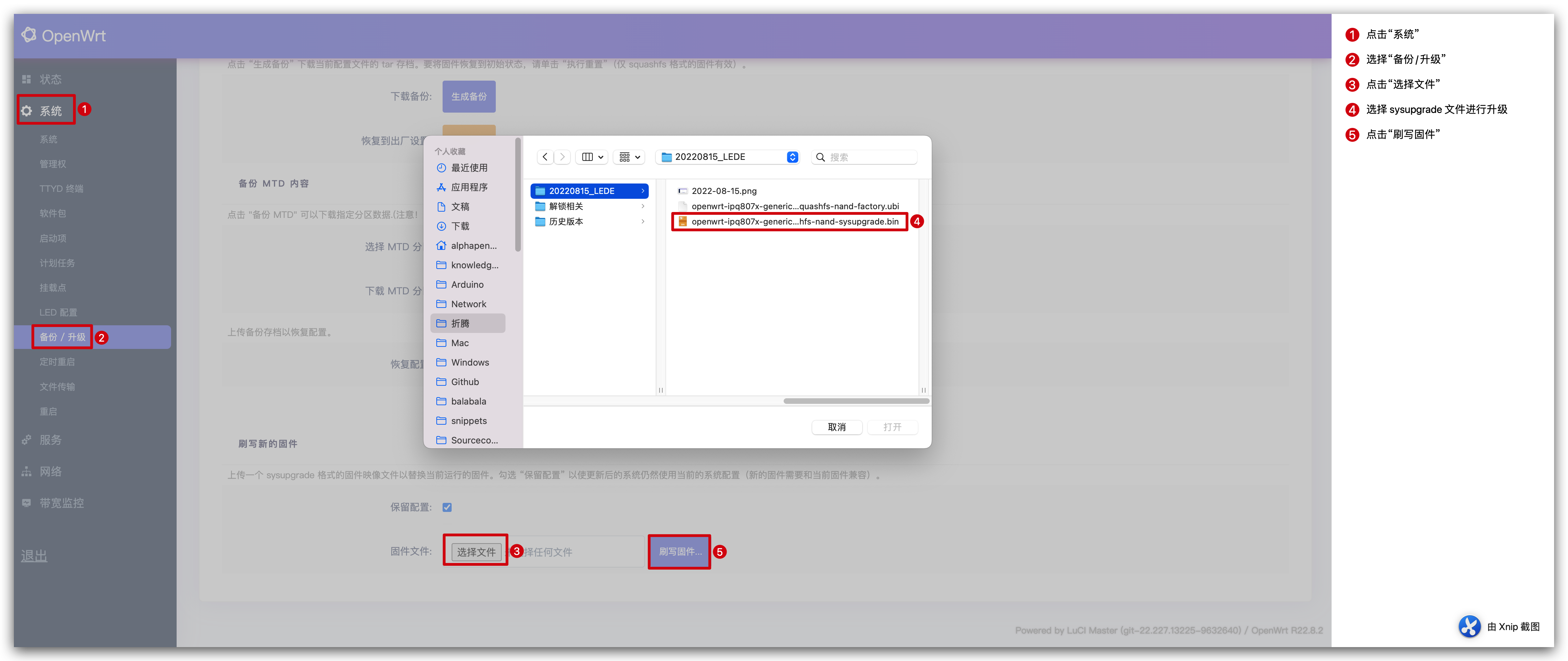Open the 重启 menu item
The height and width of the screenshot is (661, 1568).
(49, 411)
